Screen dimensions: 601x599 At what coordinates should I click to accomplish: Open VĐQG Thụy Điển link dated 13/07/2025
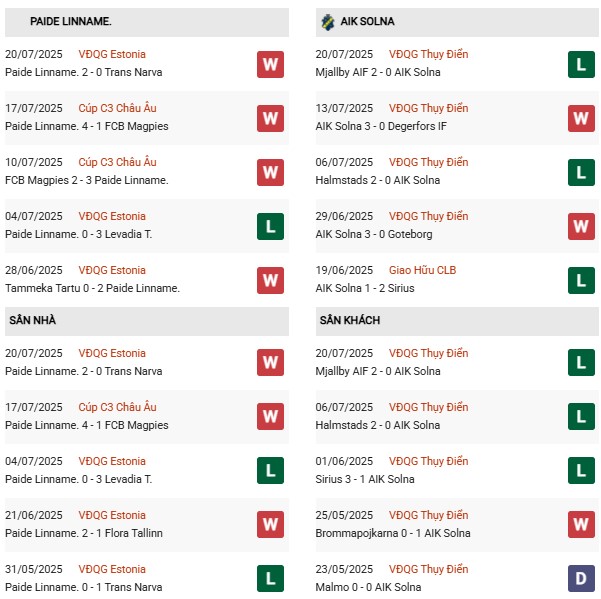(430, 108)
